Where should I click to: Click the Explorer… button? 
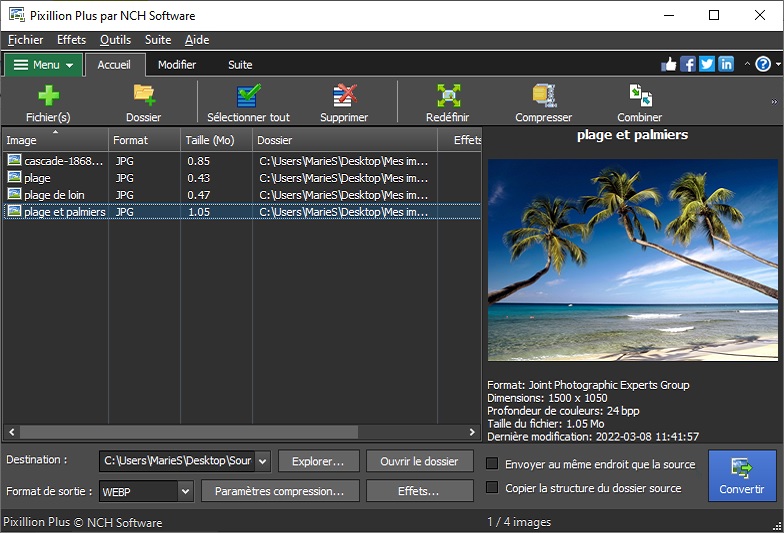[x=318, y=461]
